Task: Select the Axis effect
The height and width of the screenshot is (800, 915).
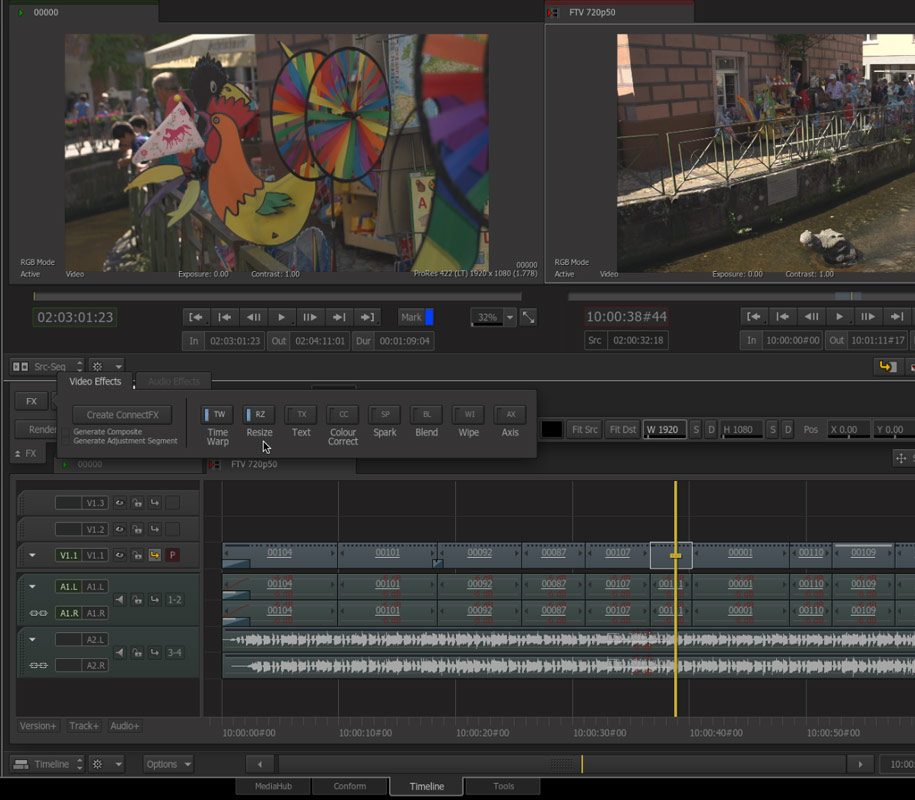Action: point(510,414)
